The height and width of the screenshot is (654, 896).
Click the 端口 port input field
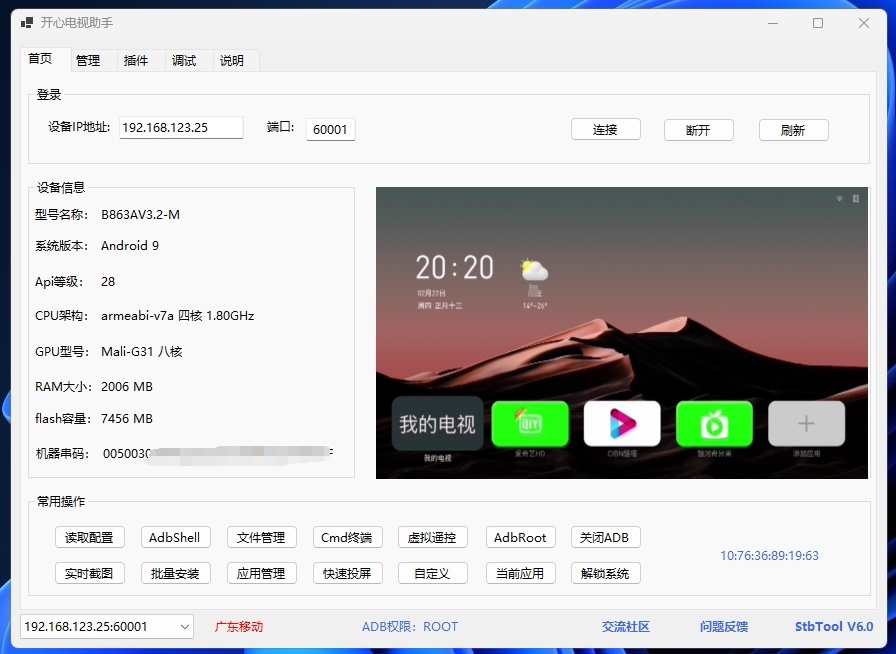(x=330, y=129)
